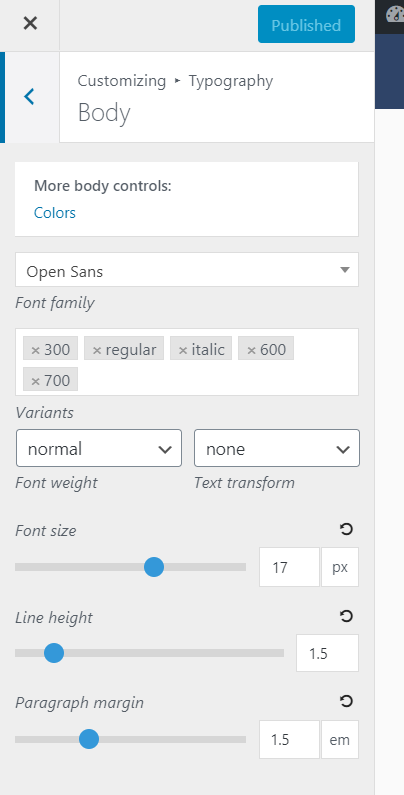Remove the 300 variant tag
The image size is (404, 795).
click(x=35, y=350)
